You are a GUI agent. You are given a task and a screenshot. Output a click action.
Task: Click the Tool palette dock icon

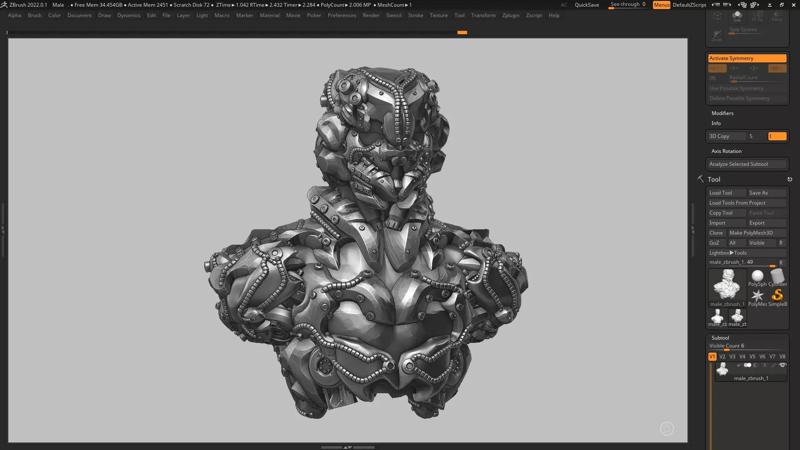click(790, 180)
